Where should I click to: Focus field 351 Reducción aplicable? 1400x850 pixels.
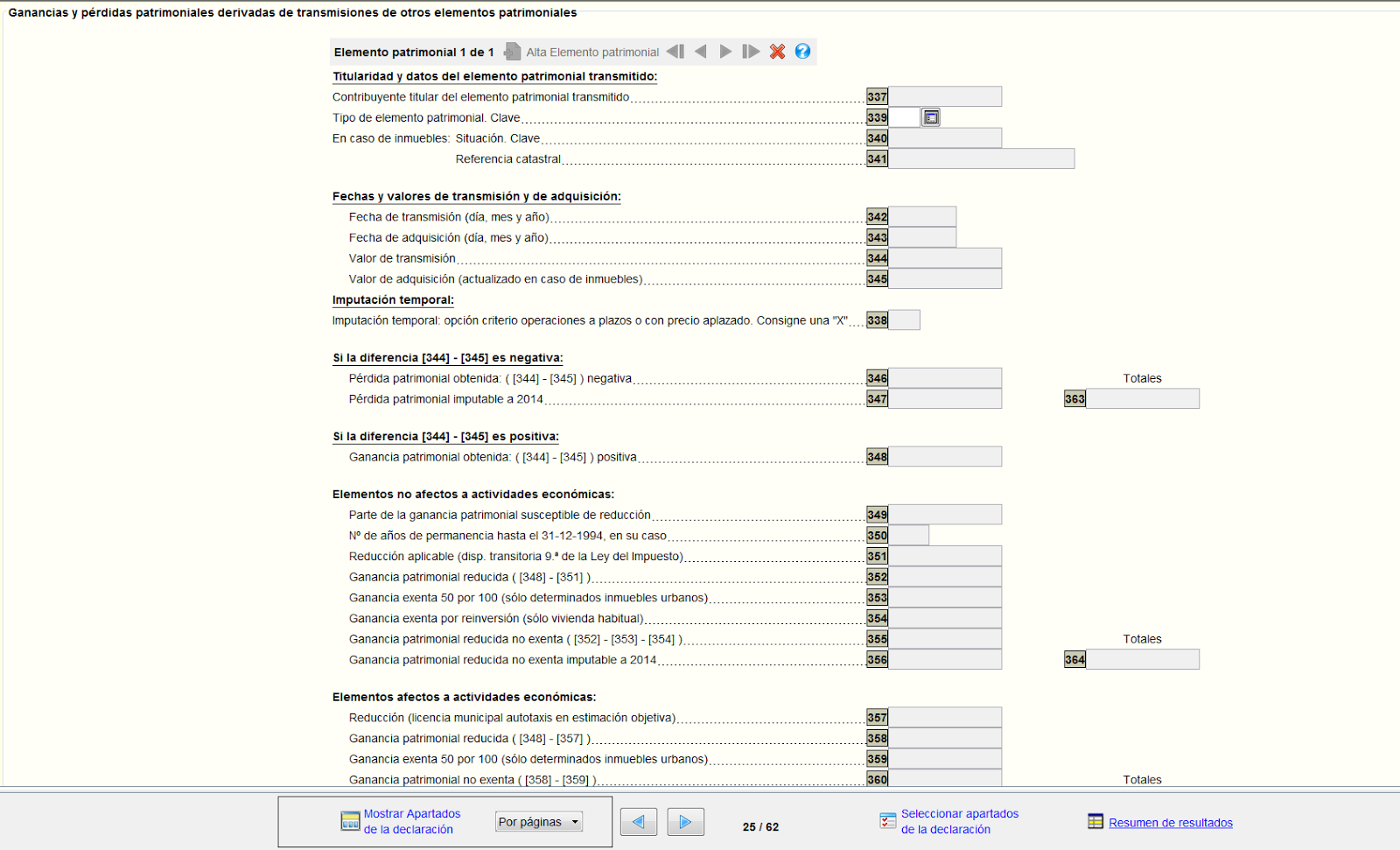(945, 556)
